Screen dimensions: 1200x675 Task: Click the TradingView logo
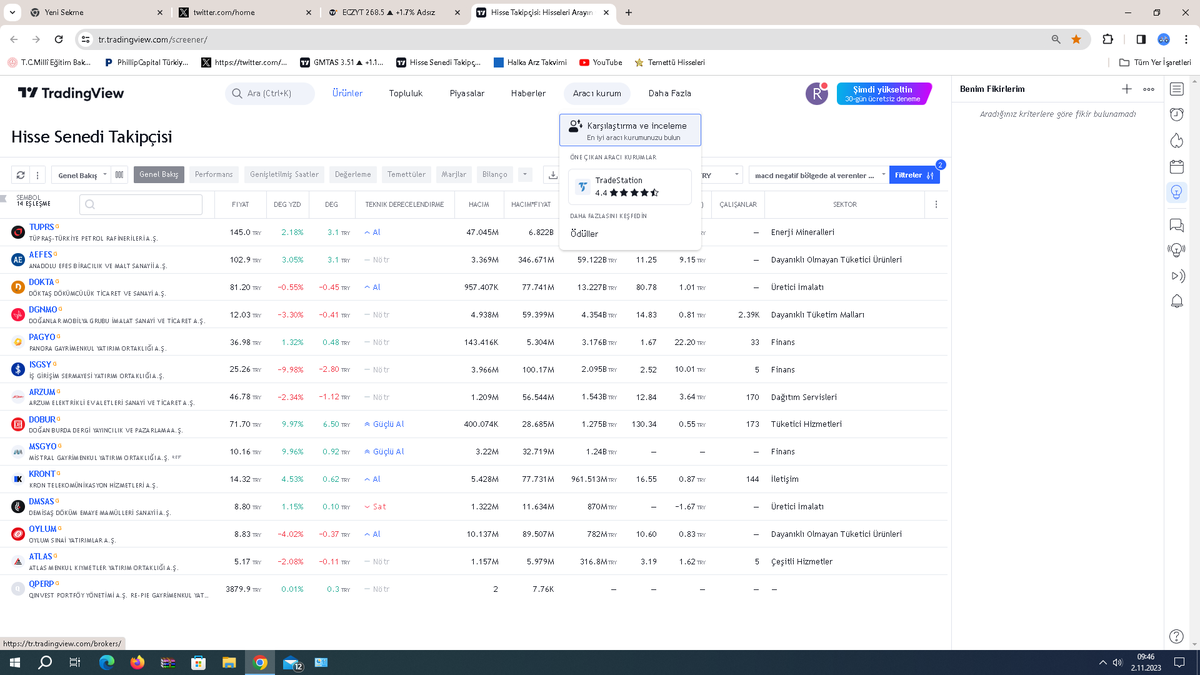point(71,93)
